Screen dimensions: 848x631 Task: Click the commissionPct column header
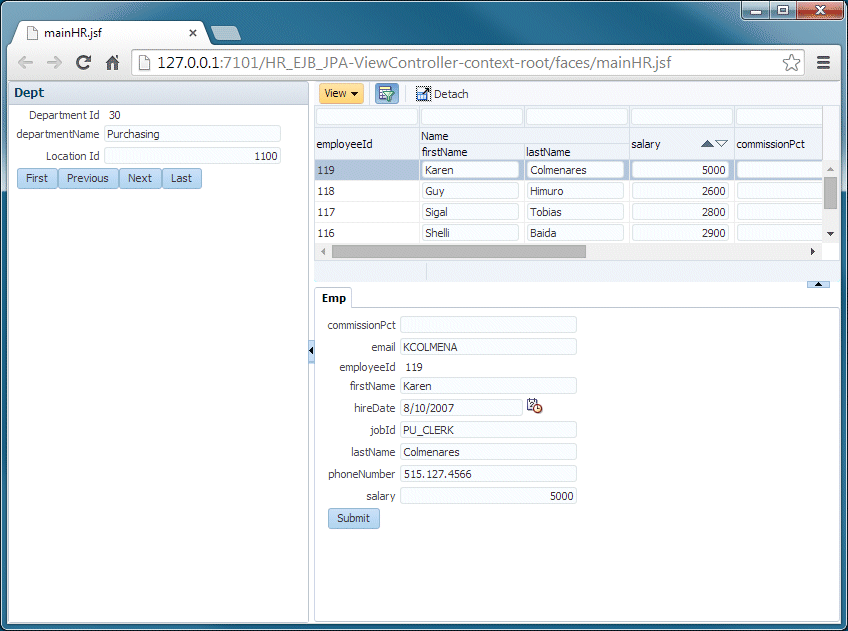tap(778, 144)
